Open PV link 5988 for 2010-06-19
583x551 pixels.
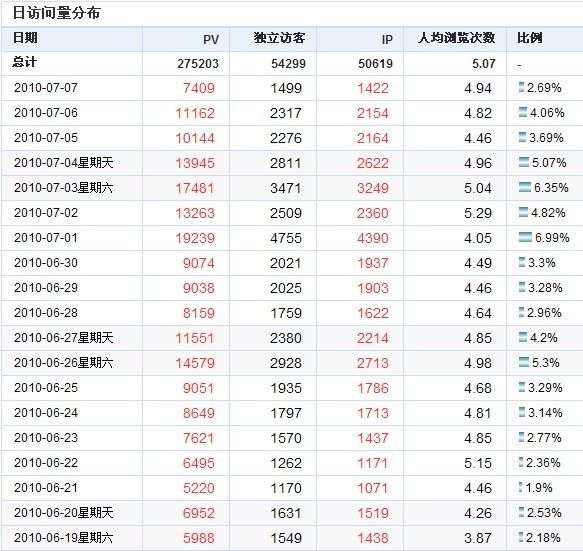[199, 538]
